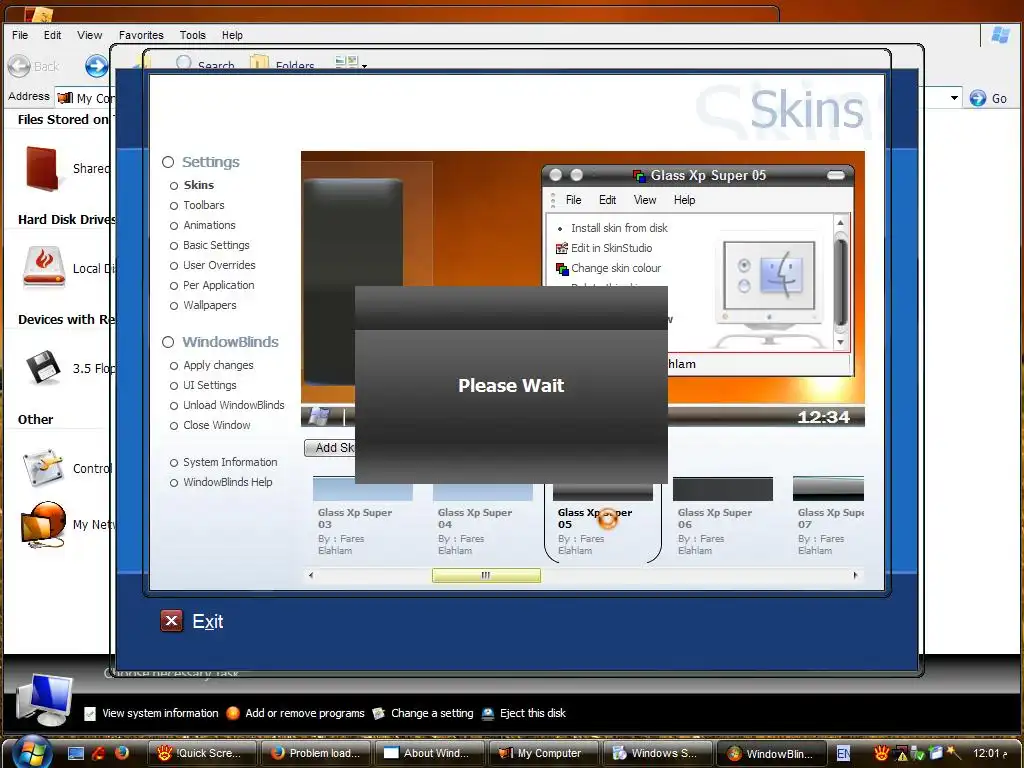Click View system information task
The width and height of the screenshot is (1024, 768).
coord(160,713)
